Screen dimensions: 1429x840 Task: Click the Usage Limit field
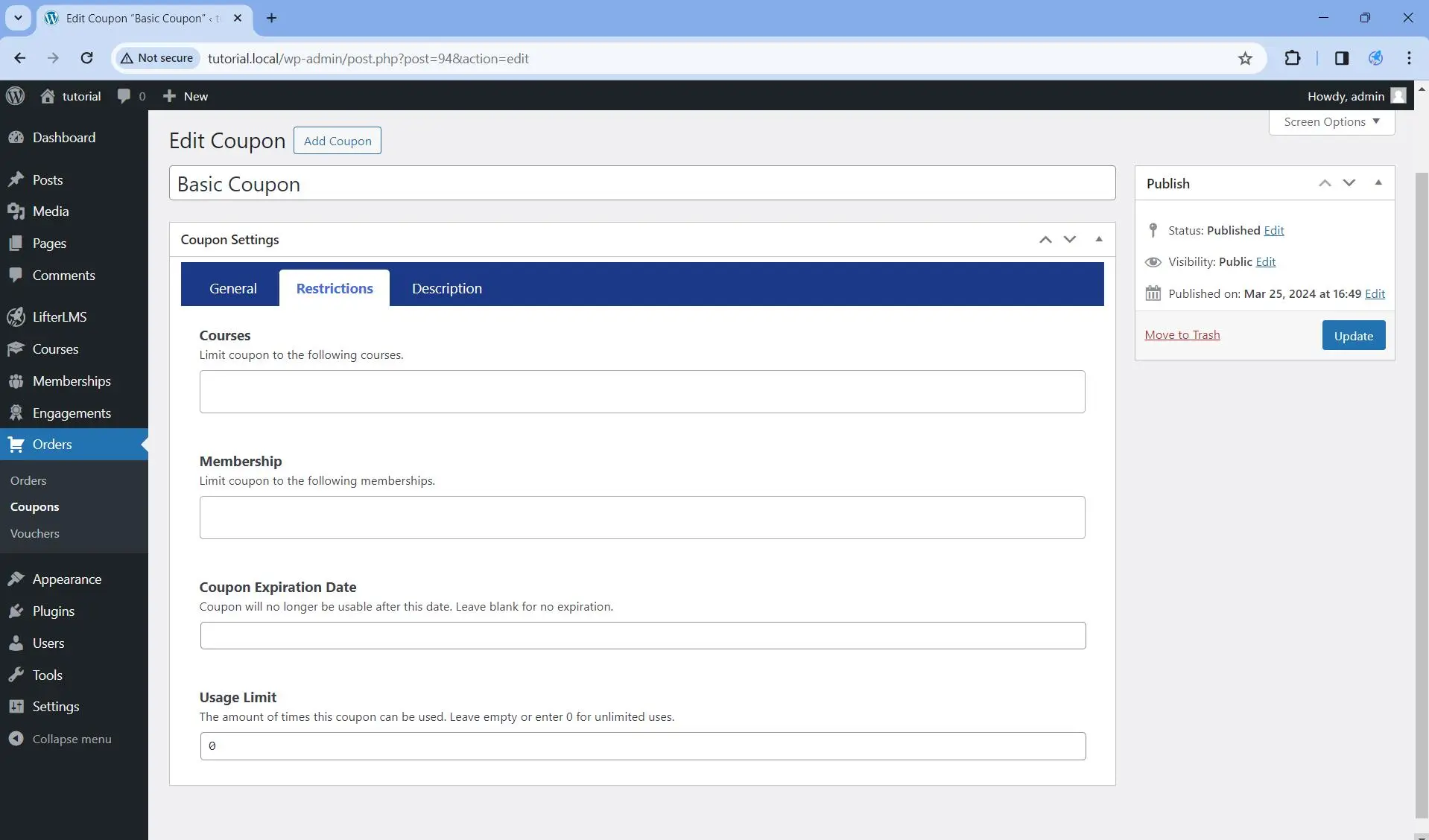pos(642,746)
